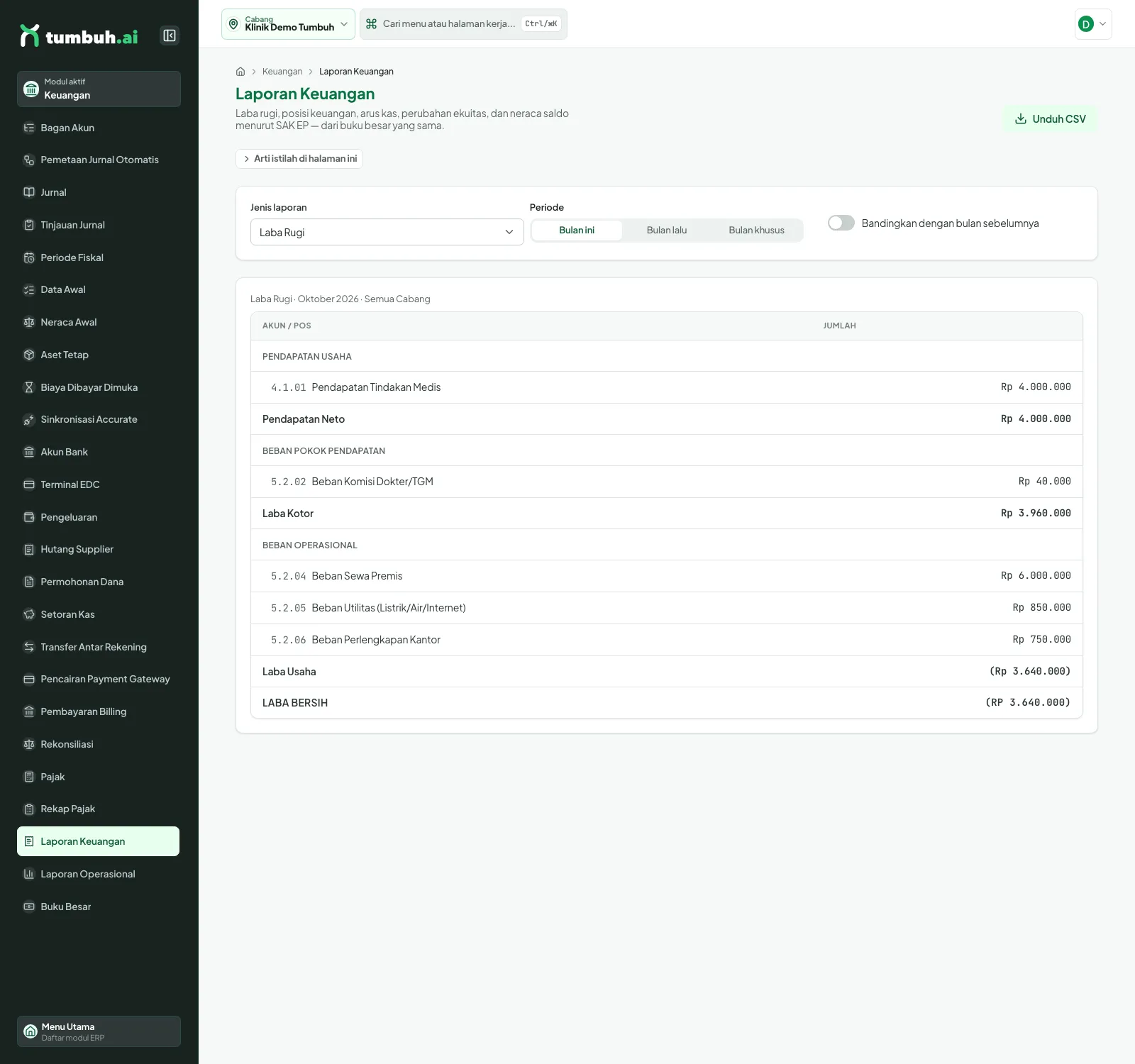Toggle Bandingkan dengan bulan sebelumnya switch
The image size is (1135, 1064).
click(841, 223)
